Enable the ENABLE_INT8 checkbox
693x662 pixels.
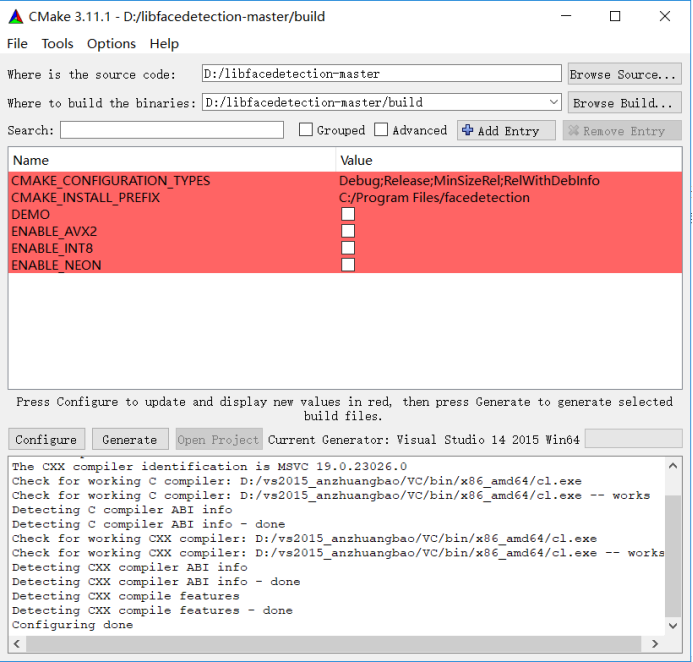(348, 248)
